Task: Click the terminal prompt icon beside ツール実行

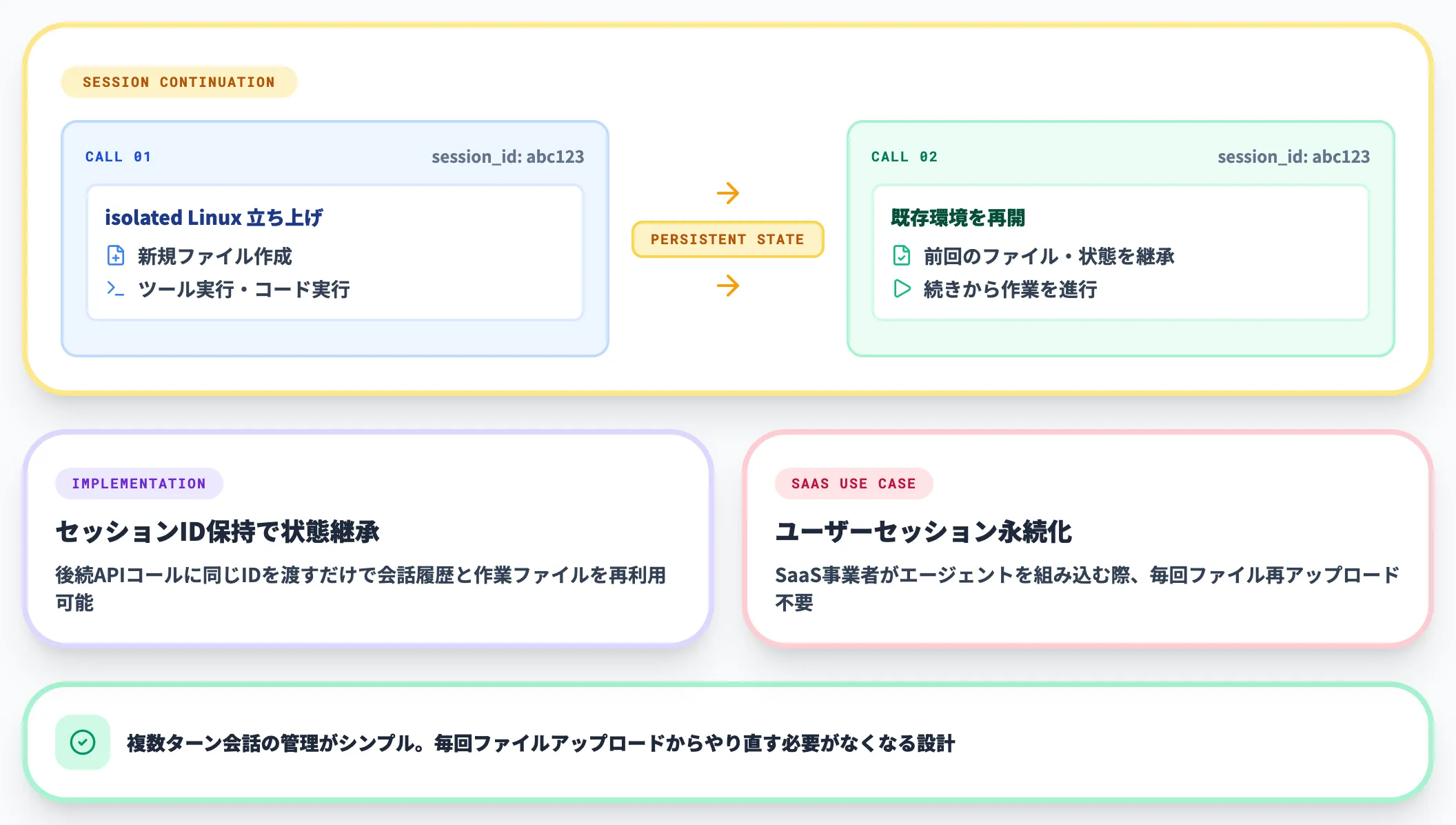Action: 116,288
